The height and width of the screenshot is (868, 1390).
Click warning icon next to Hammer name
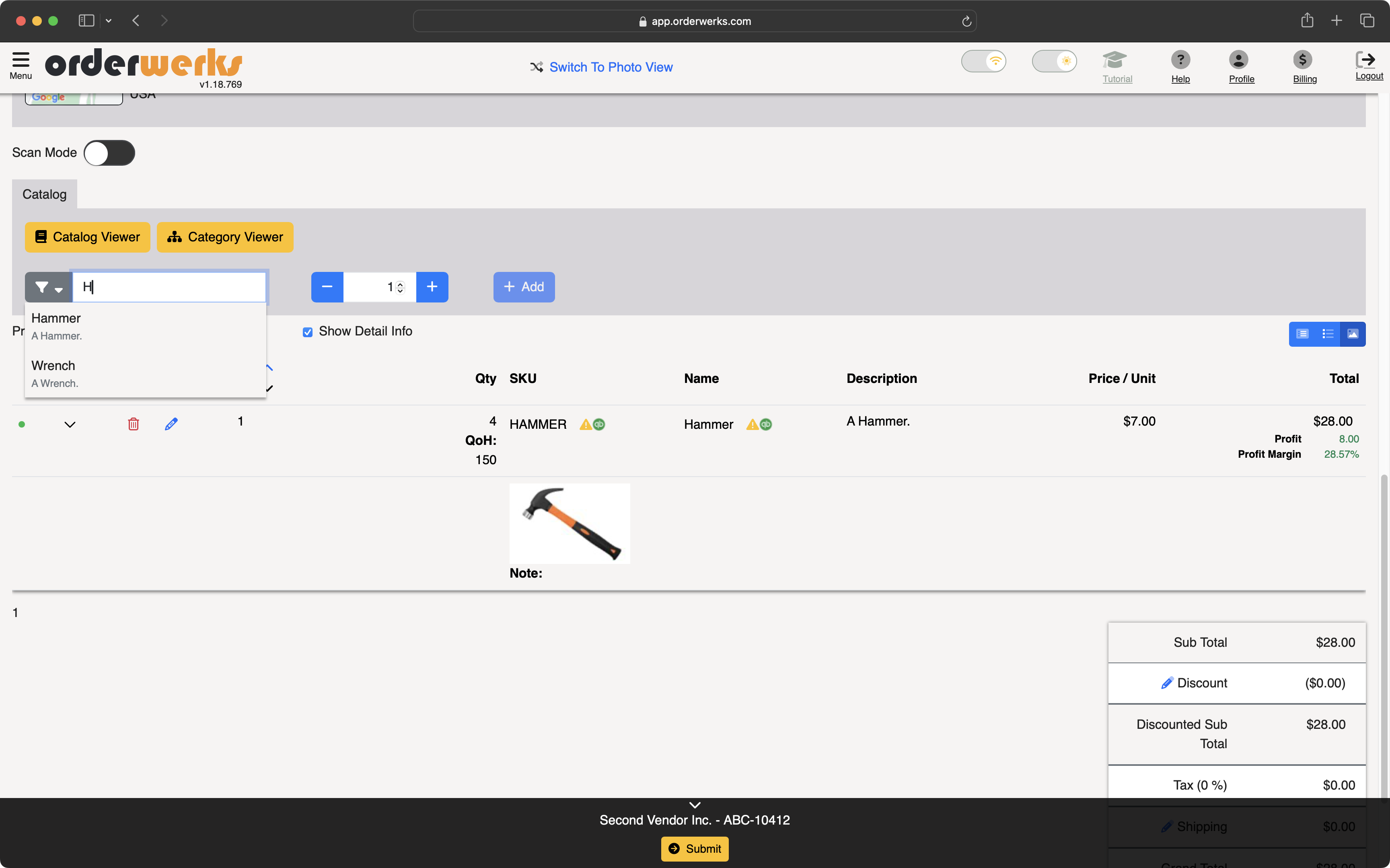coord(753,425)
